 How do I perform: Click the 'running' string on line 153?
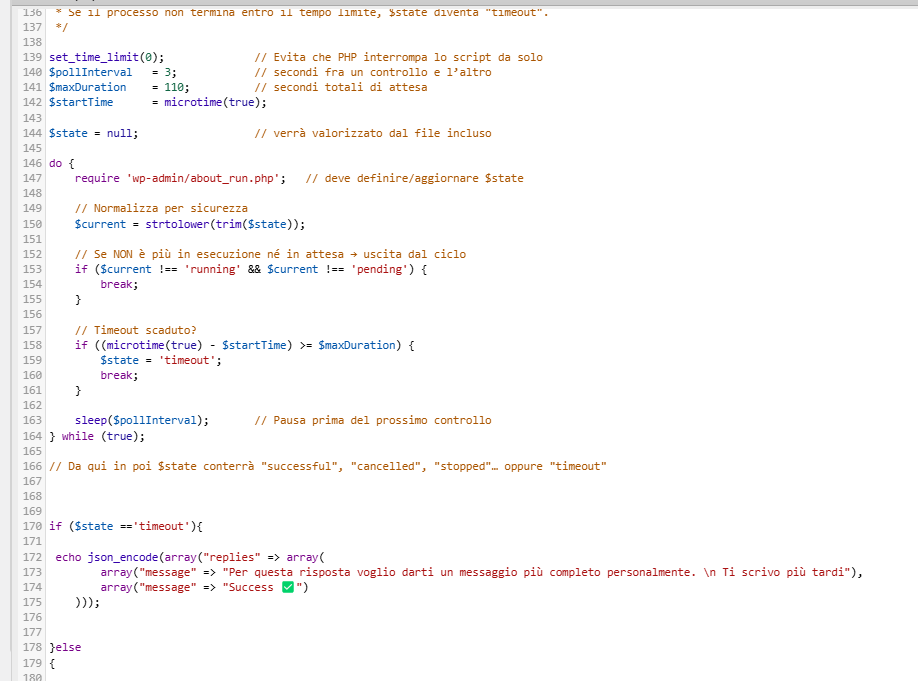(213, 269)
